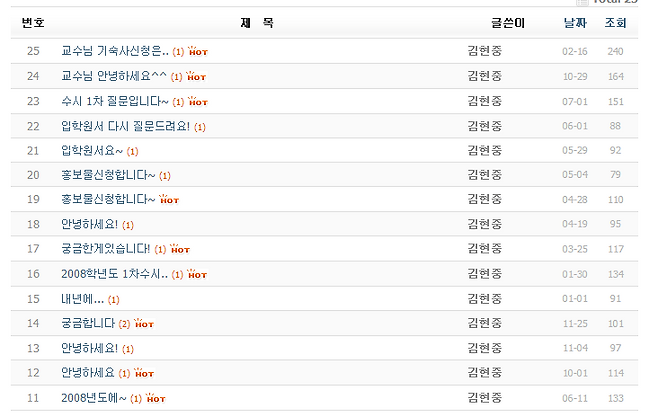Image resolution: width=658 pixels, height=417 pixels.
Task: Click HOT icon on post 19
Action: click(x=169, y=200)
